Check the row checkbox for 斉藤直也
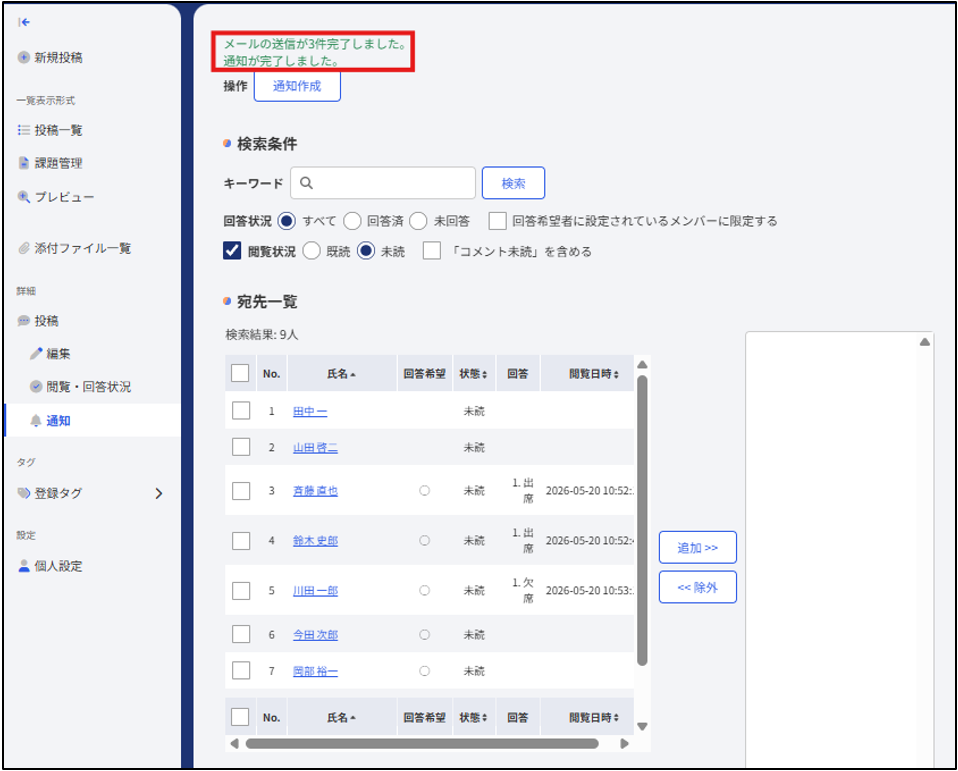The image size is (958, 771). click(241, 491)
